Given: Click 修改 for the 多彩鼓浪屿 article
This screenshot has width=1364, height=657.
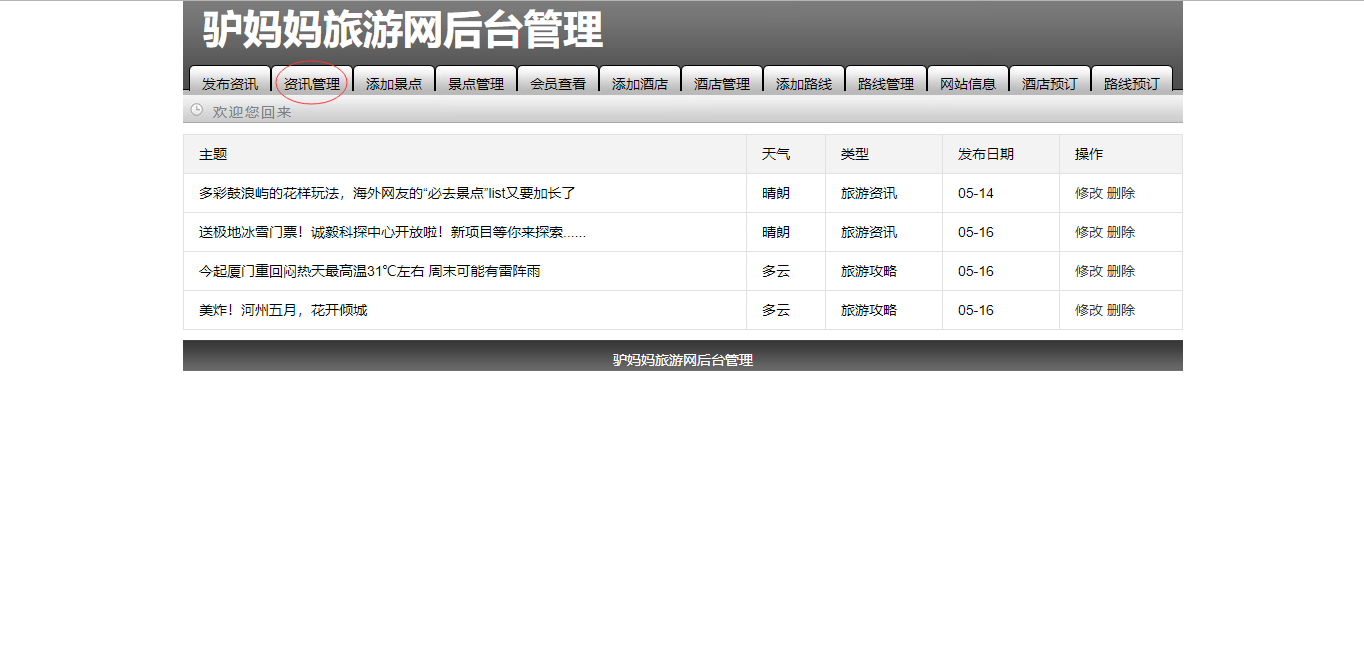Looking at the screenshot, I should coord(1089,193).
